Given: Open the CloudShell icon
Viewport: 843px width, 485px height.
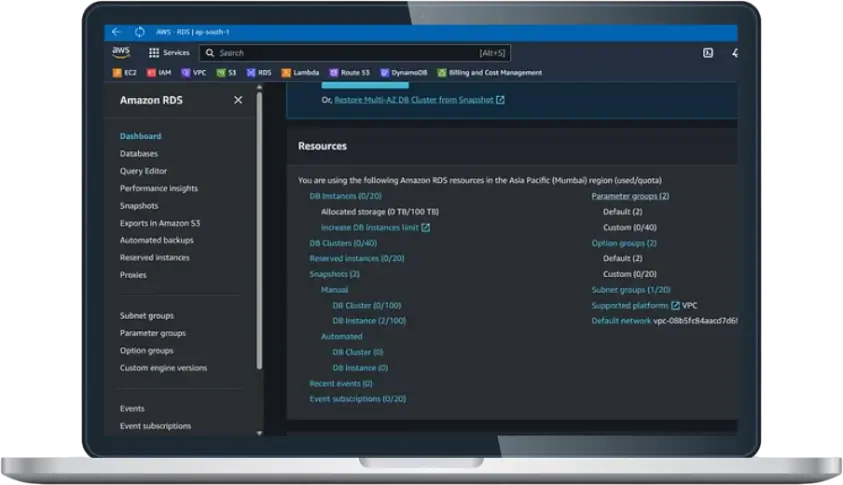Looking at the screenshot, I should tap(708, 53).
